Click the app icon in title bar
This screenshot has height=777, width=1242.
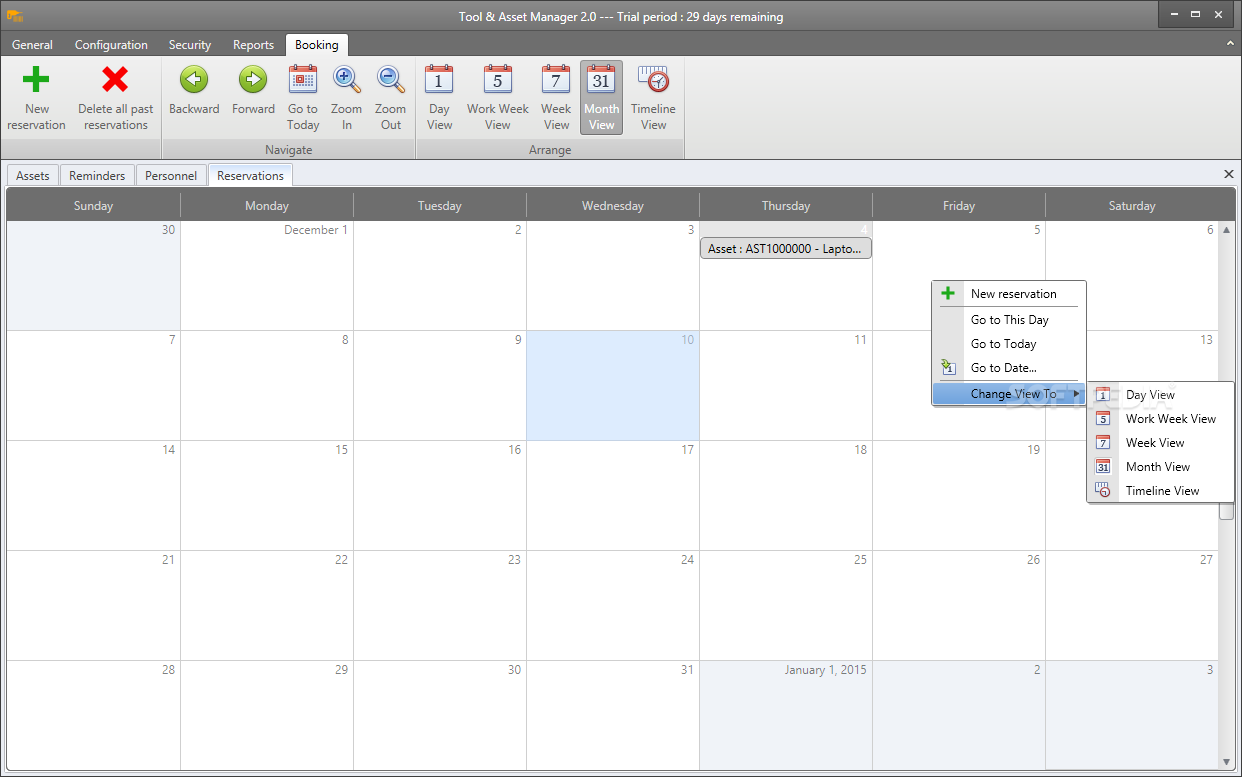tap(15, 16)
